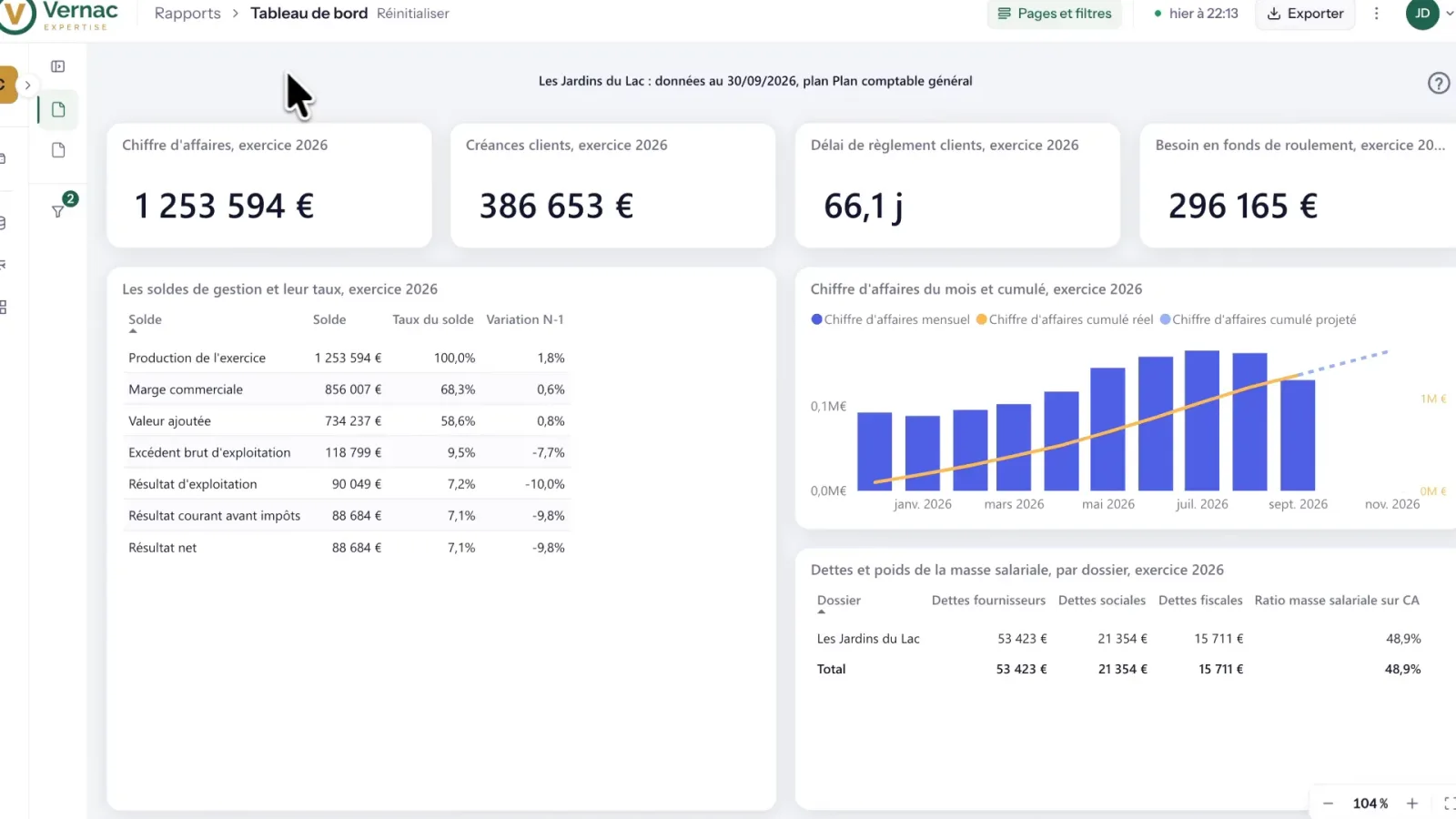Image resolution: width=1456 pixels, height=819 pixels.
Task: Zoom in with the plus button
Action: point(1412,804)
